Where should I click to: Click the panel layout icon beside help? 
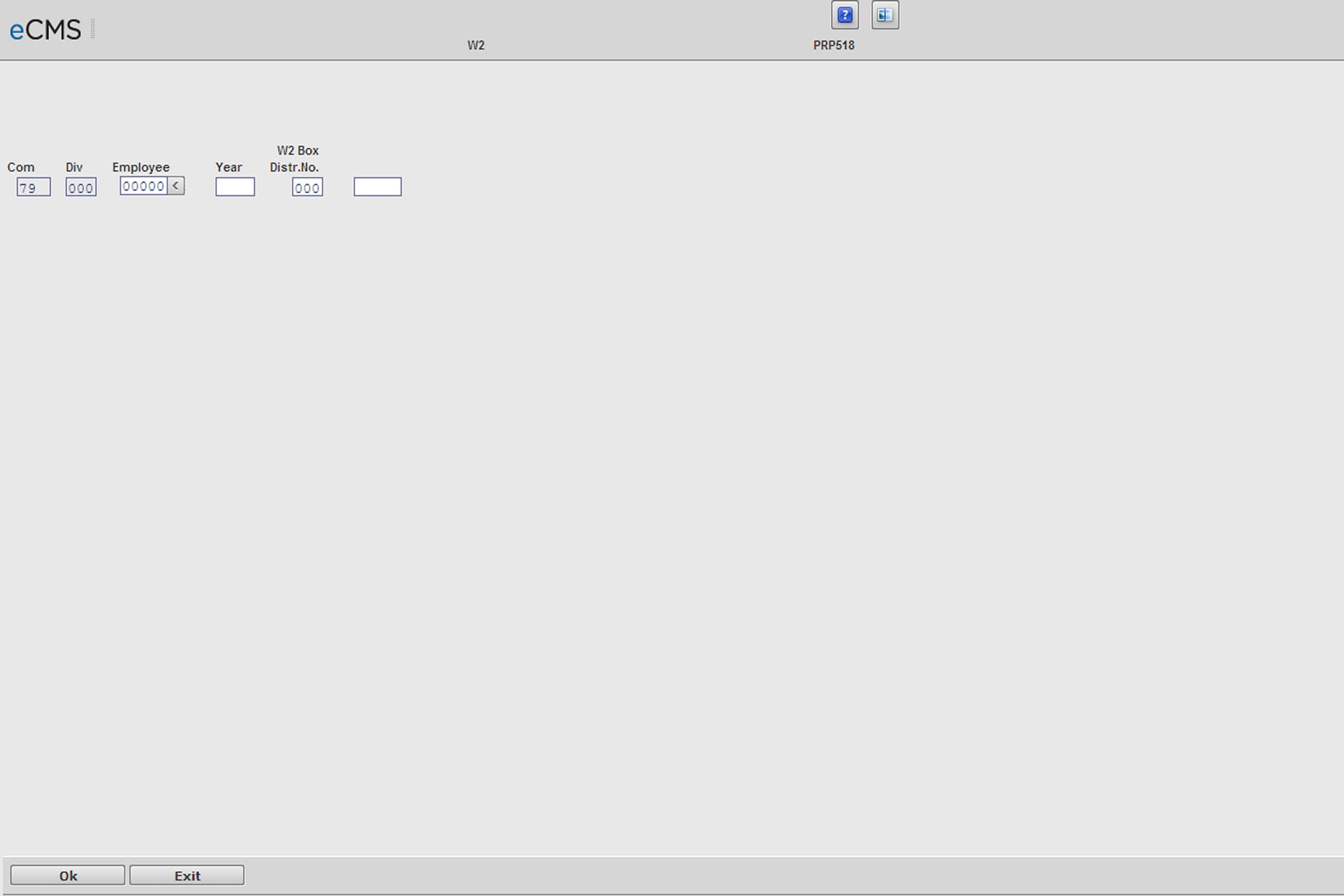(x=885, y=15)
